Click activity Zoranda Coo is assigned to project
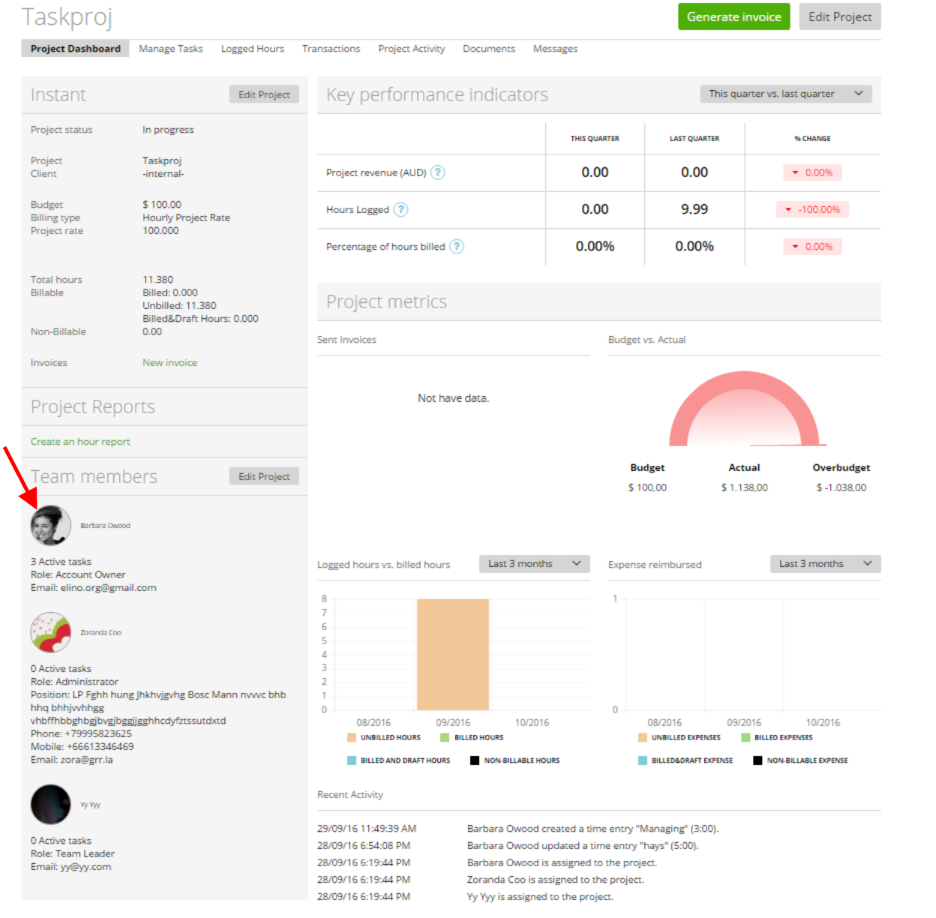 pos(555,880)
